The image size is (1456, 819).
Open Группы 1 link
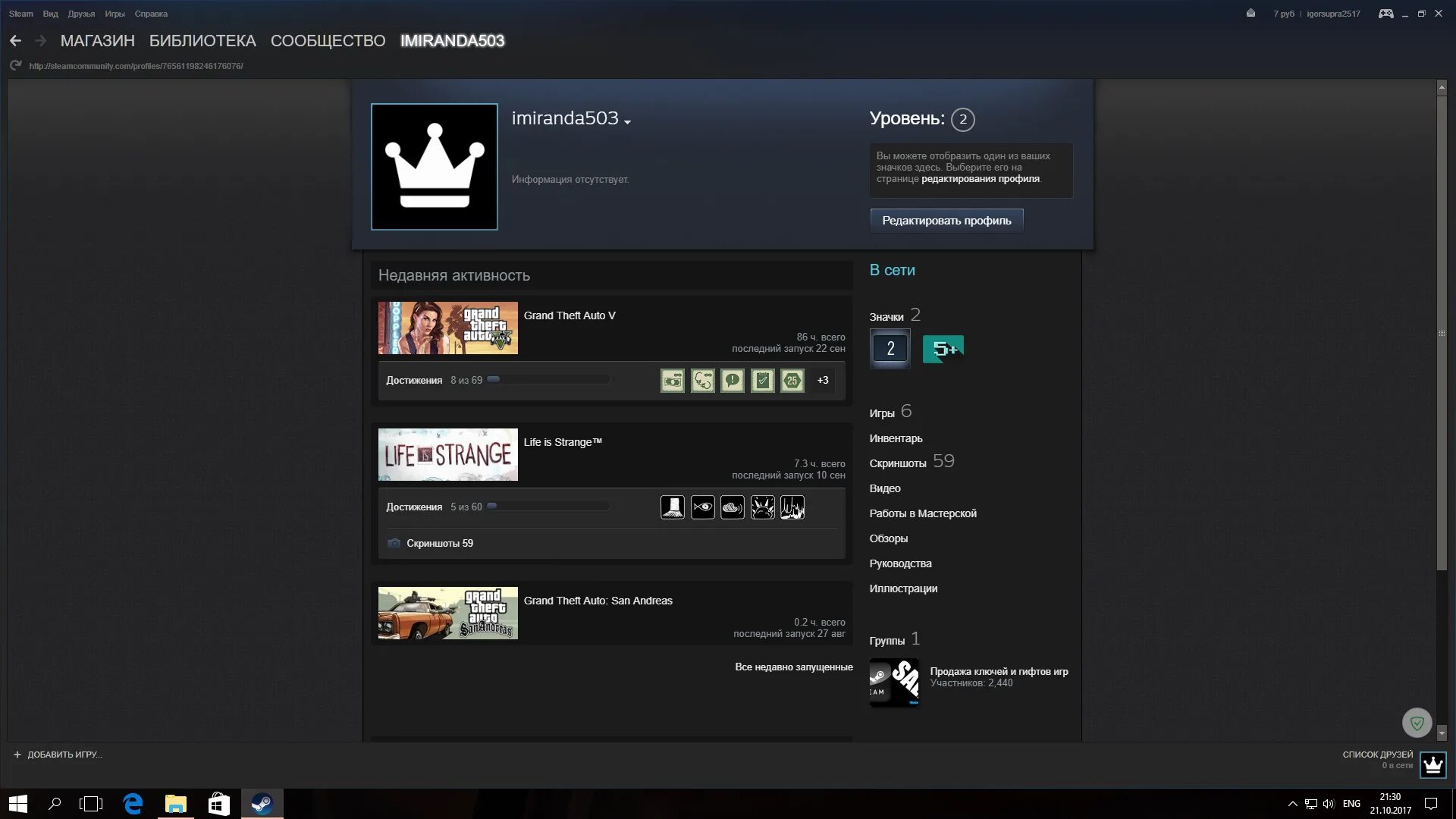[895, 639]
